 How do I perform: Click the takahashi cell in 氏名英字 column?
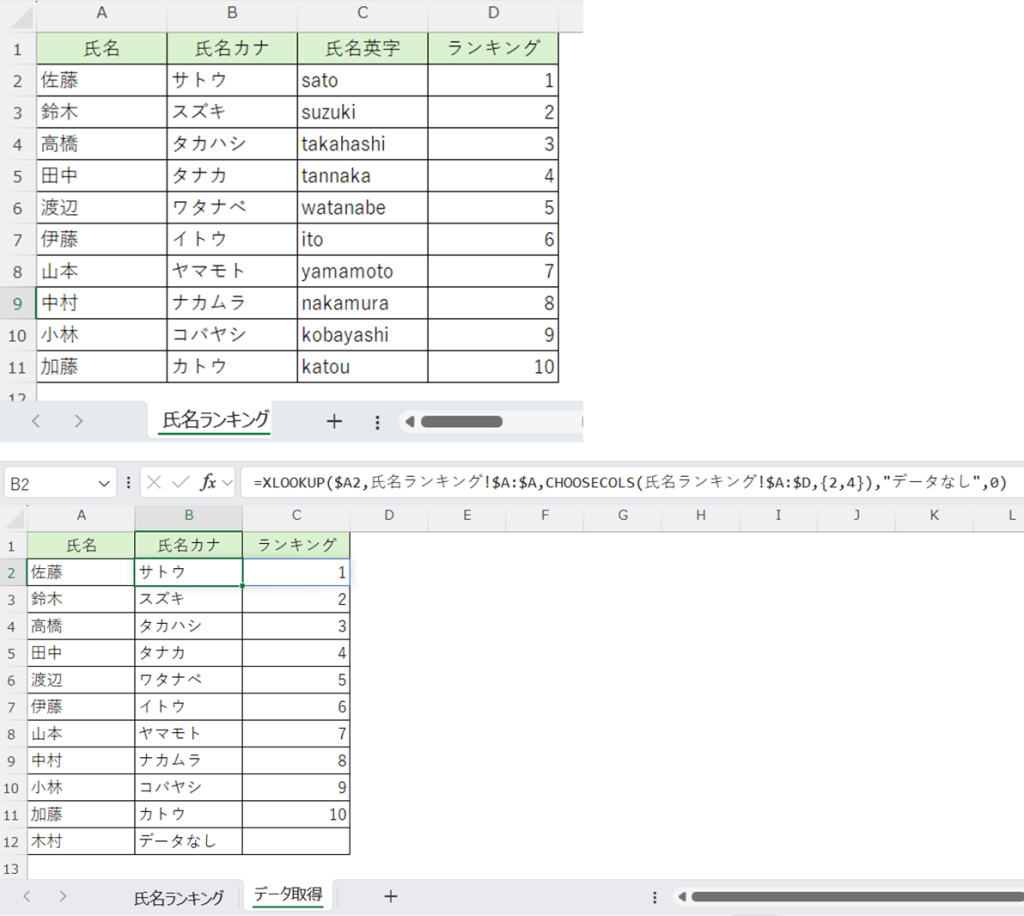pos(362,144)
